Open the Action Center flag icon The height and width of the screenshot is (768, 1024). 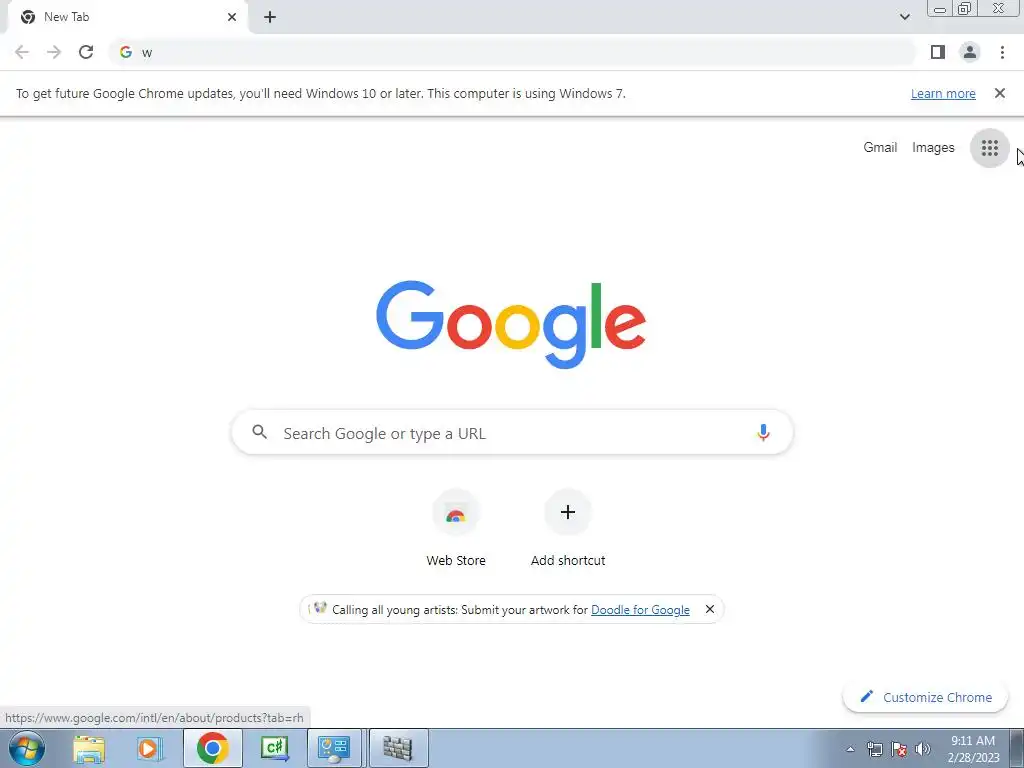coord(899,749)
